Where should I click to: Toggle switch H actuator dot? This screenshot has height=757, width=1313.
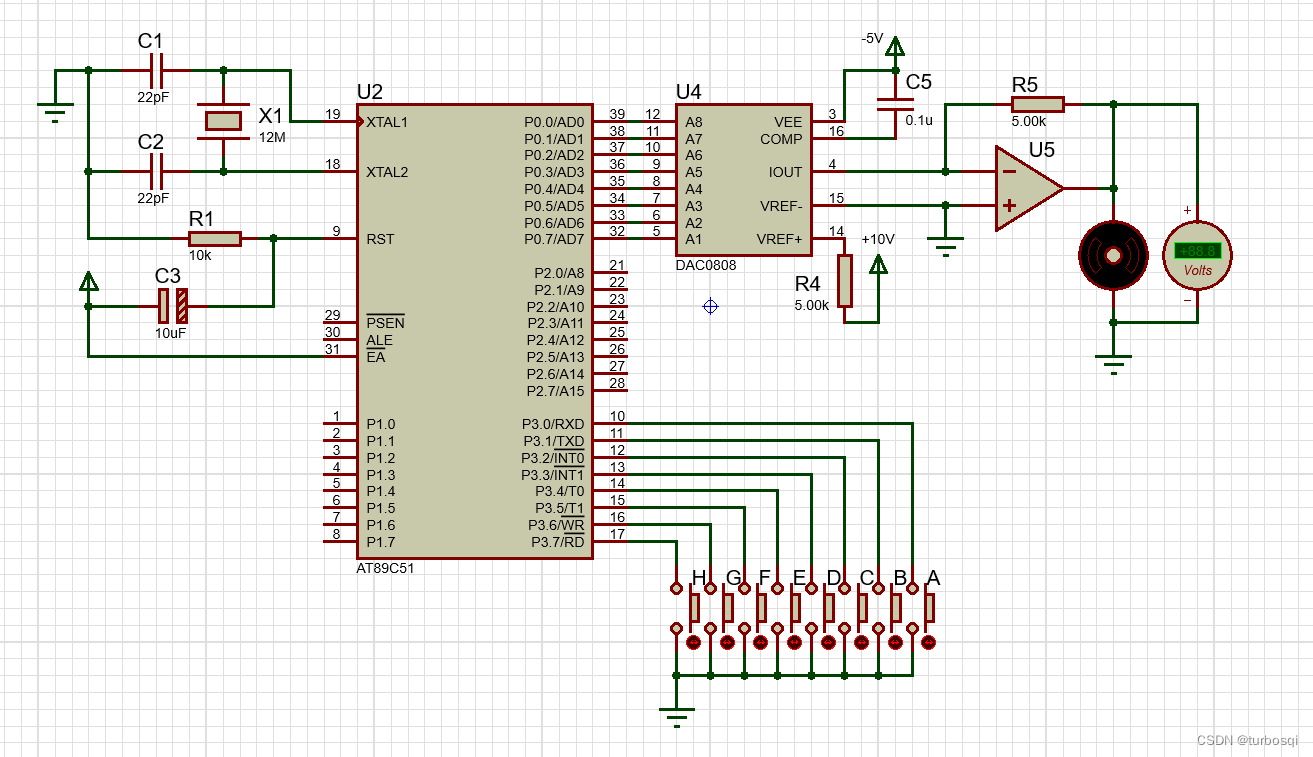click(693, 642)
